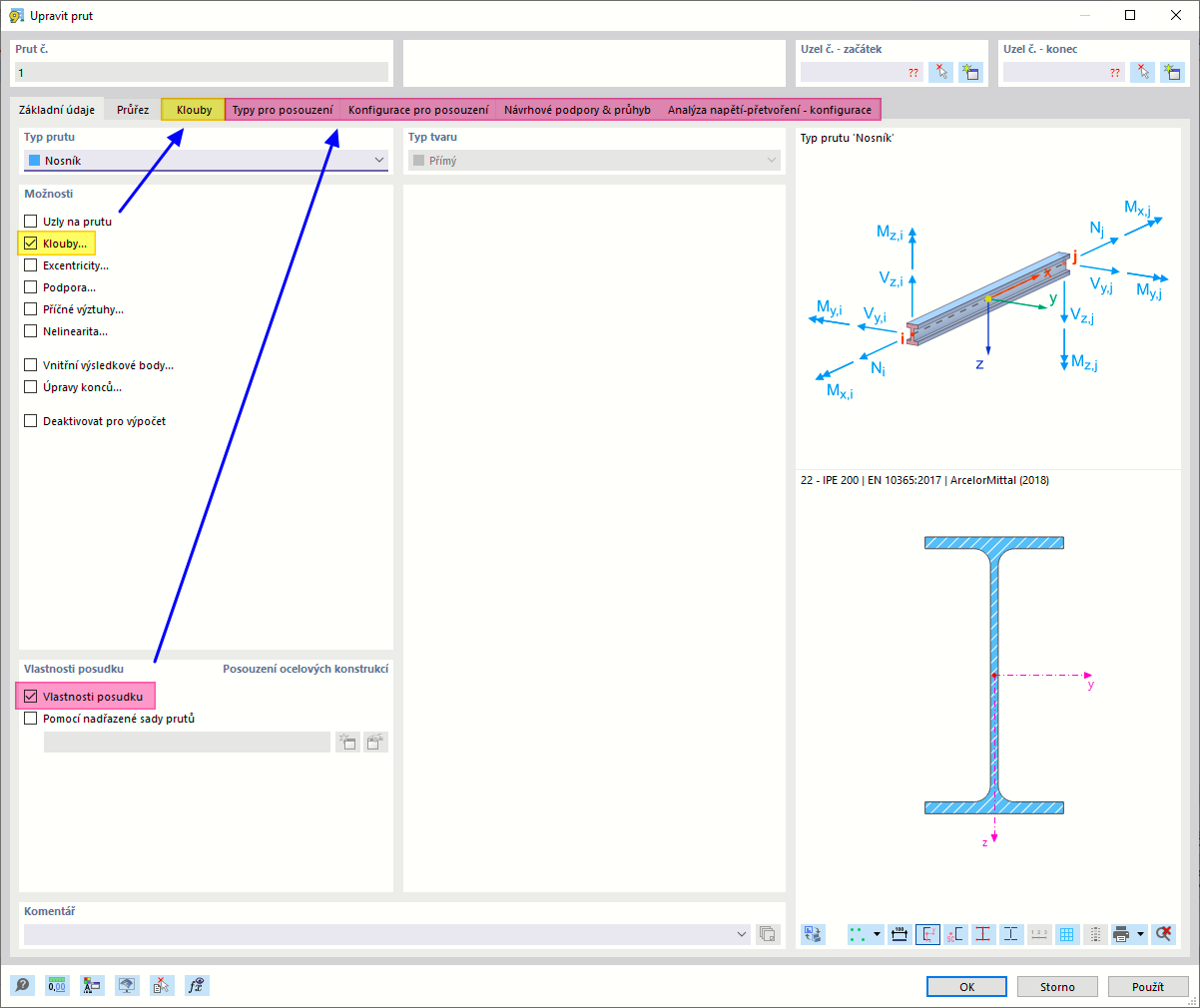This screenshot has height=1008, width=1200.
Task: Click the comment library icon next to Komentář
Action: 767,934
